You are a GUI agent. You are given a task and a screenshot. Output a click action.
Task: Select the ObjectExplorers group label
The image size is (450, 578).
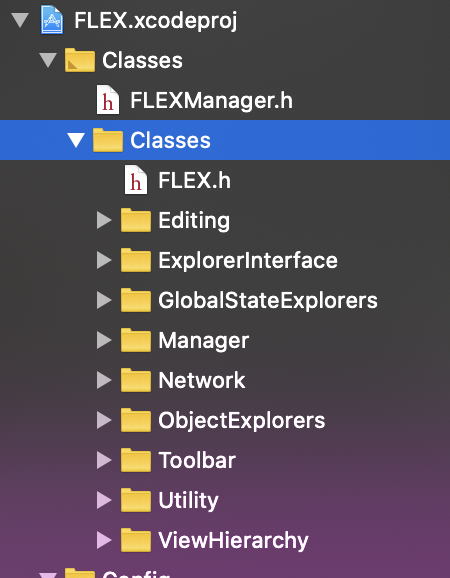coord(242,421)
